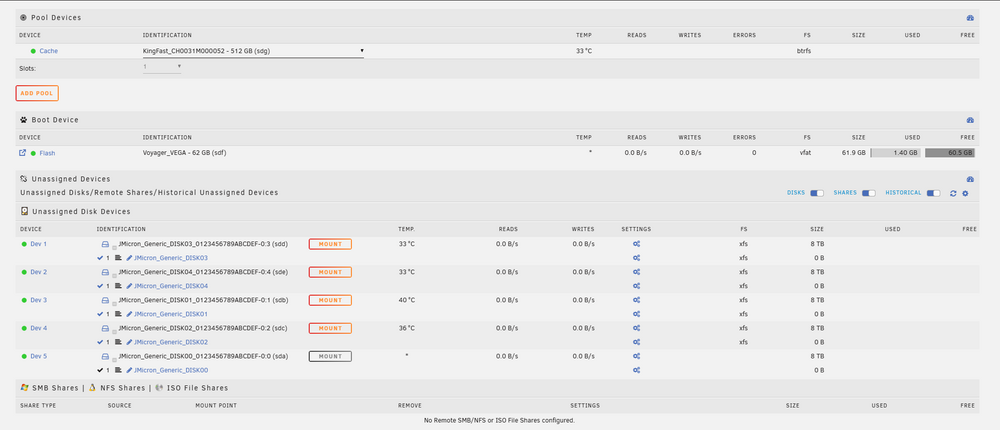The image size is (1000, 430).
Task: Mount Dev 2 disk (sde)
Action: 330,272
